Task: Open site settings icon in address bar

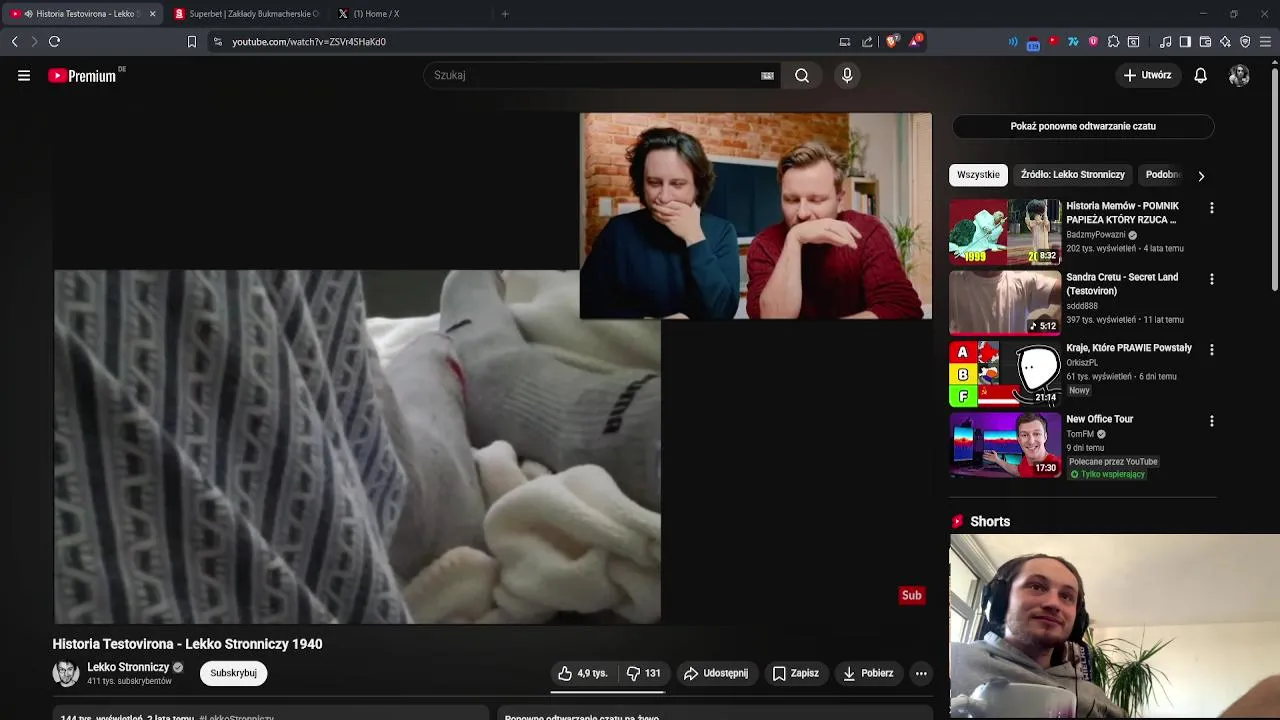Action: pos(218,41)
